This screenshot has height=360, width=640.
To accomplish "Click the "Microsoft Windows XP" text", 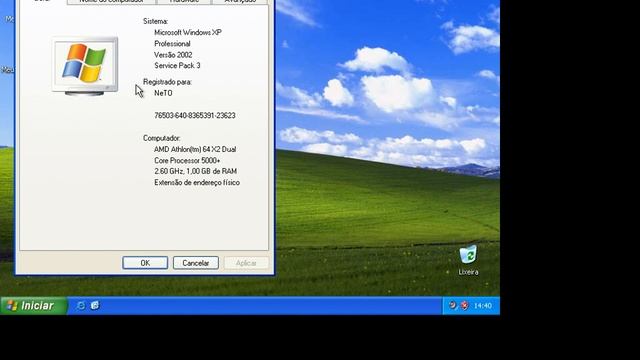I will click(x=188, y=32).
